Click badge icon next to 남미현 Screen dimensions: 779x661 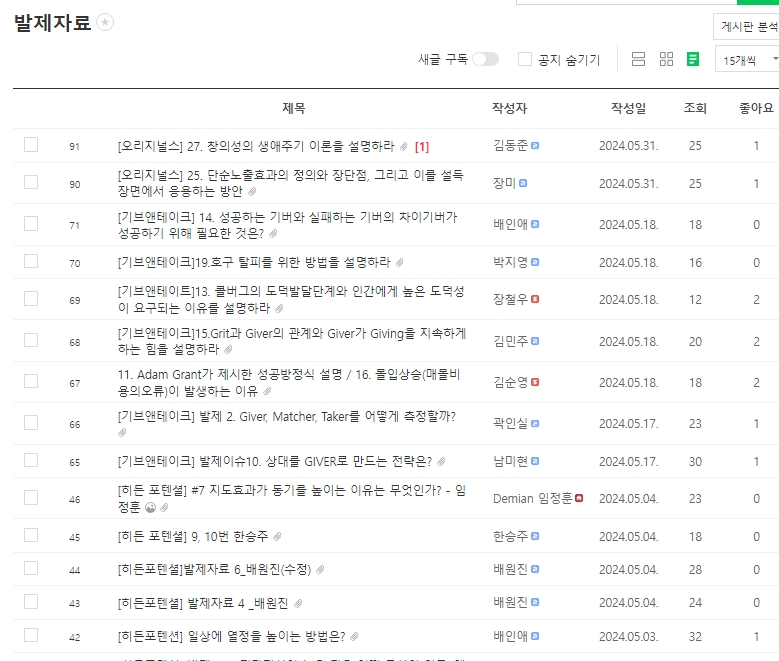click(535, 461)
